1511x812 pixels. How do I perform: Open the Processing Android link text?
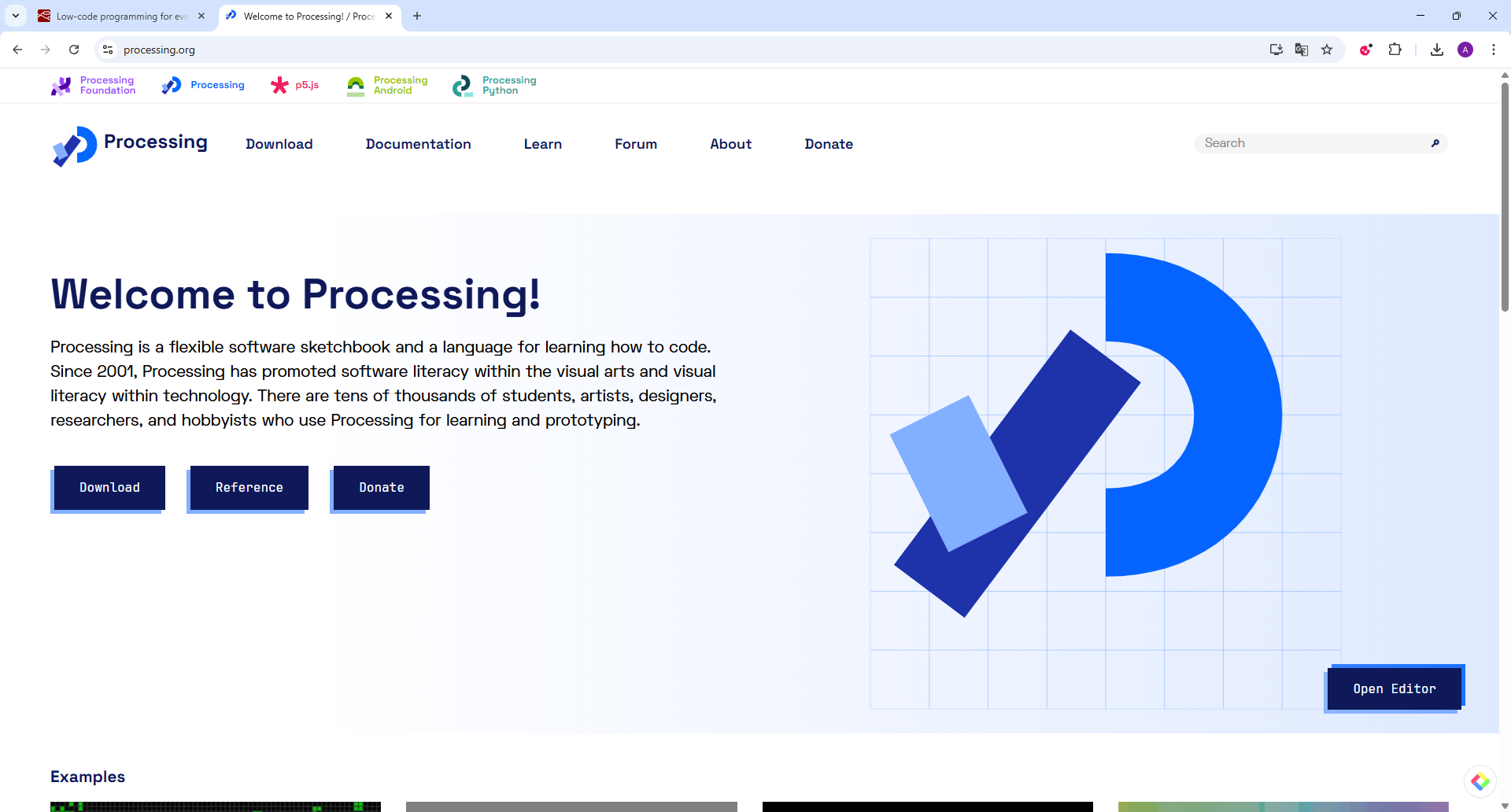[401, 86]
